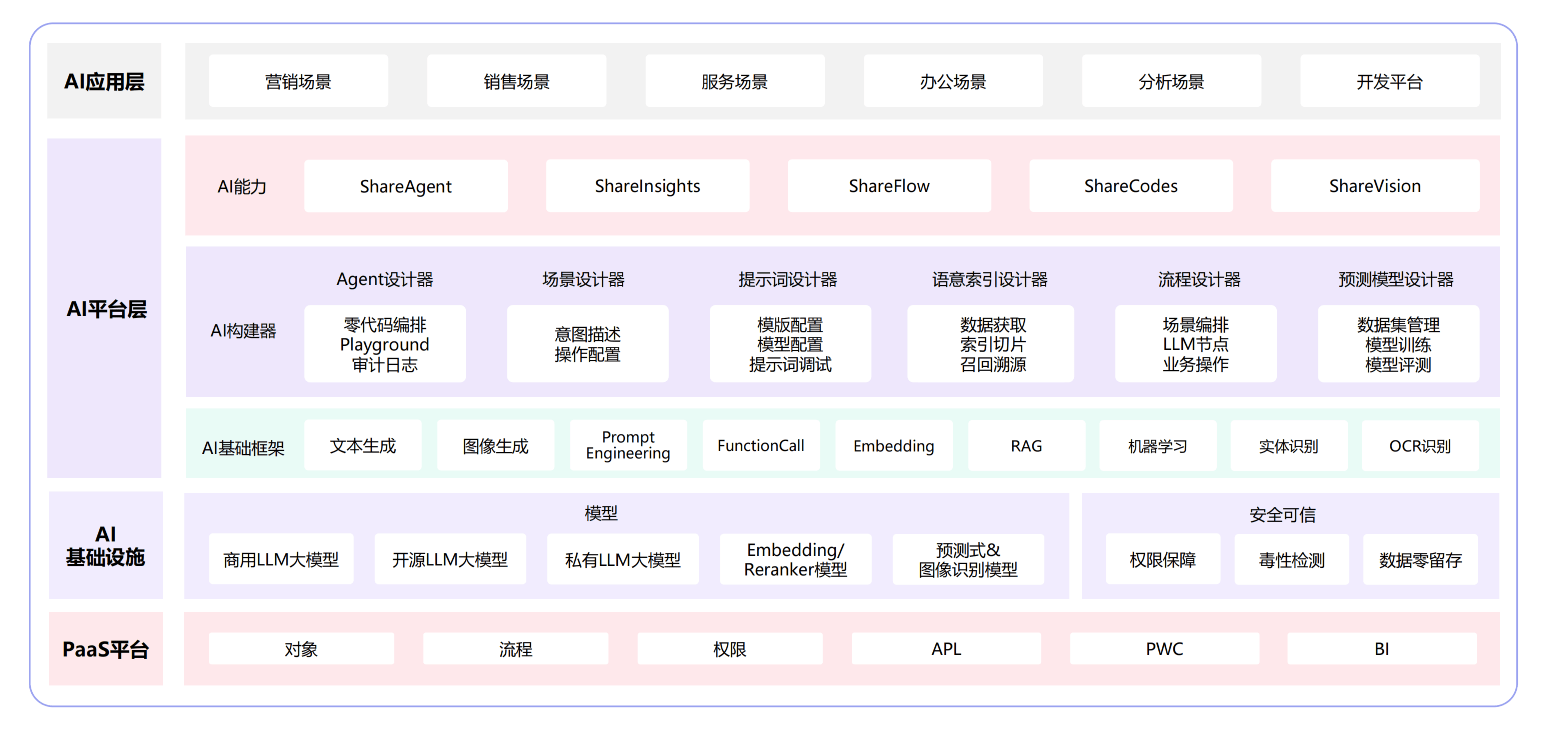Image resolution: width=1555 pixels, height=735 pixels.
Task: Click the AI应用层 layer label
Action: pos(105,82)
